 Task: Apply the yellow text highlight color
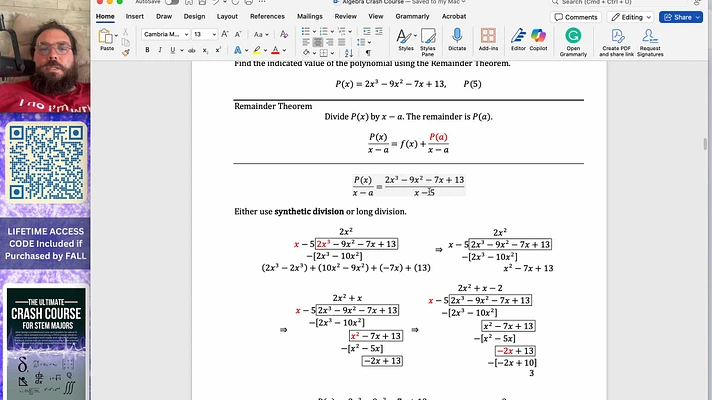257,50
